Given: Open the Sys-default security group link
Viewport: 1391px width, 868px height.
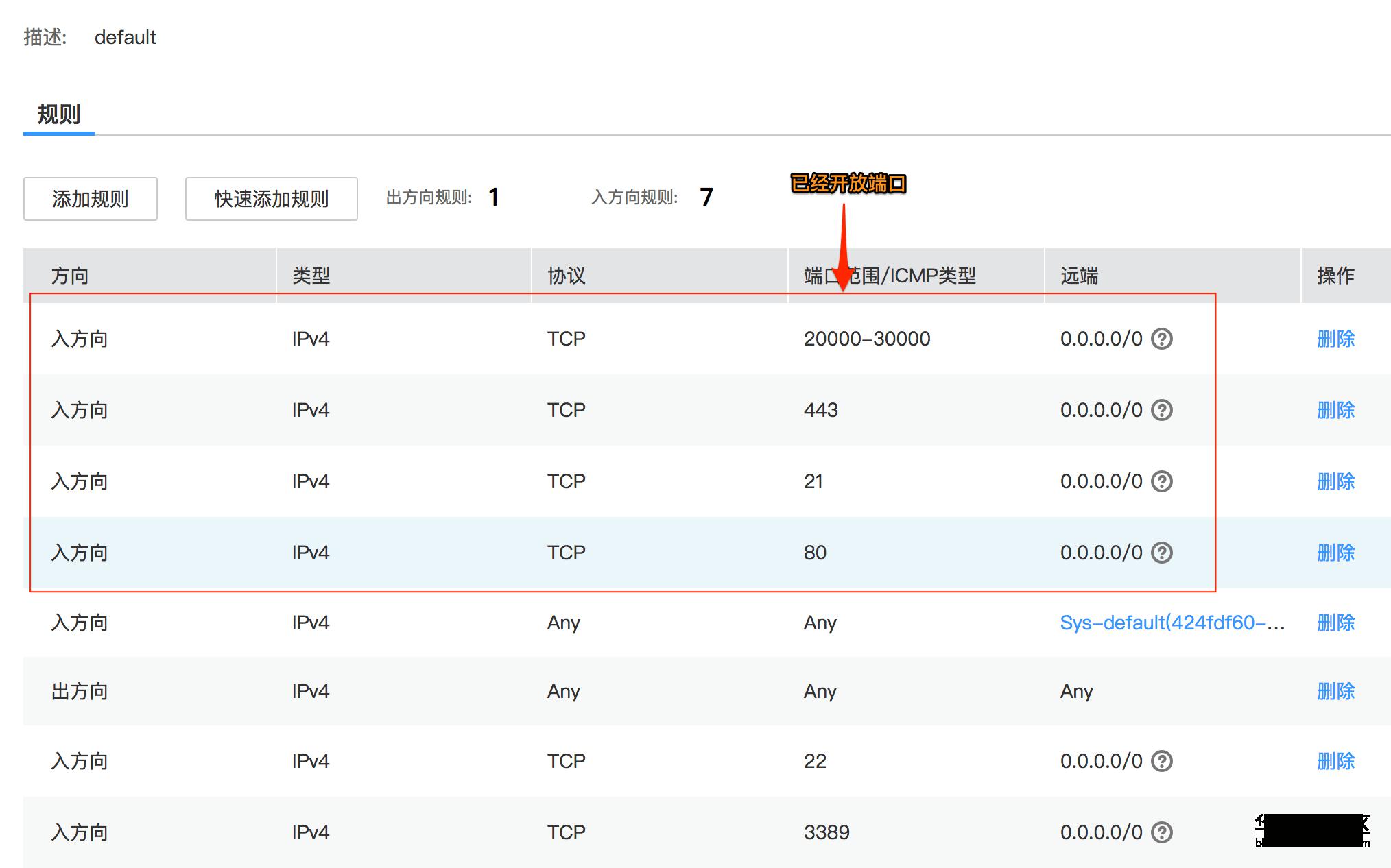Looking at the screenshot, I should pos(1172,623).
